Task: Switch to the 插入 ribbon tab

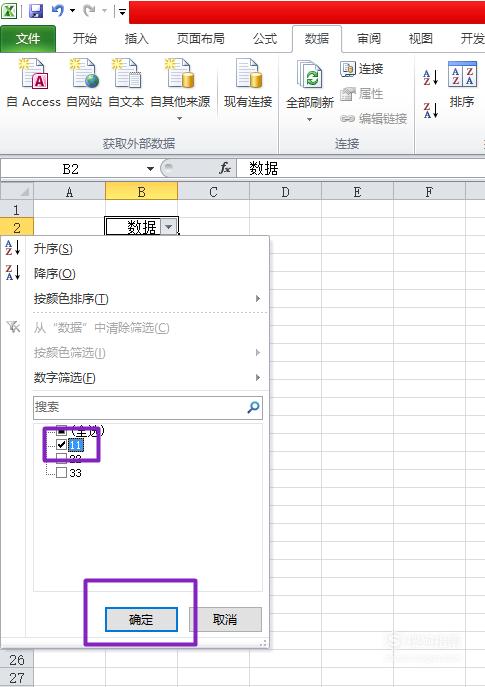Action: pos(136,39)
